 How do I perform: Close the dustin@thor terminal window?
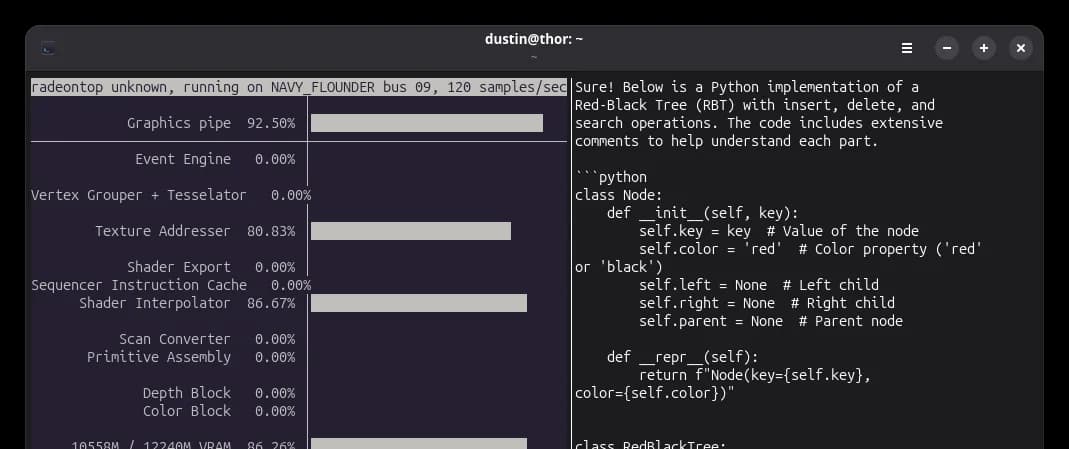coord(1021,48)
